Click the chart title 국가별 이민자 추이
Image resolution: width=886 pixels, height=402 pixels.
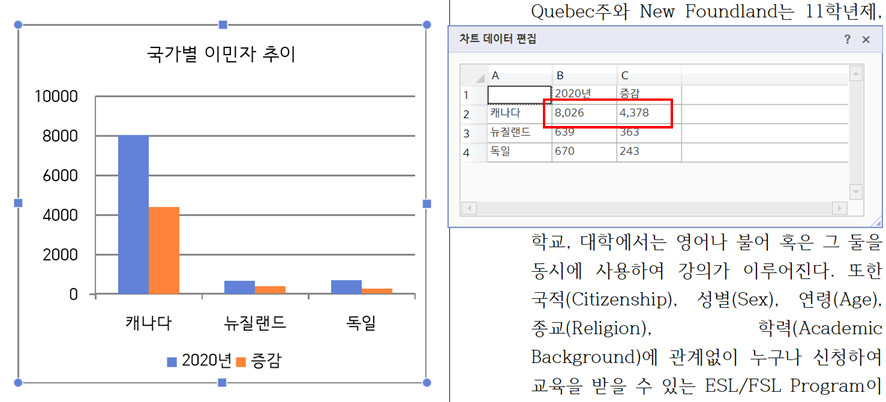coord(221,55)
